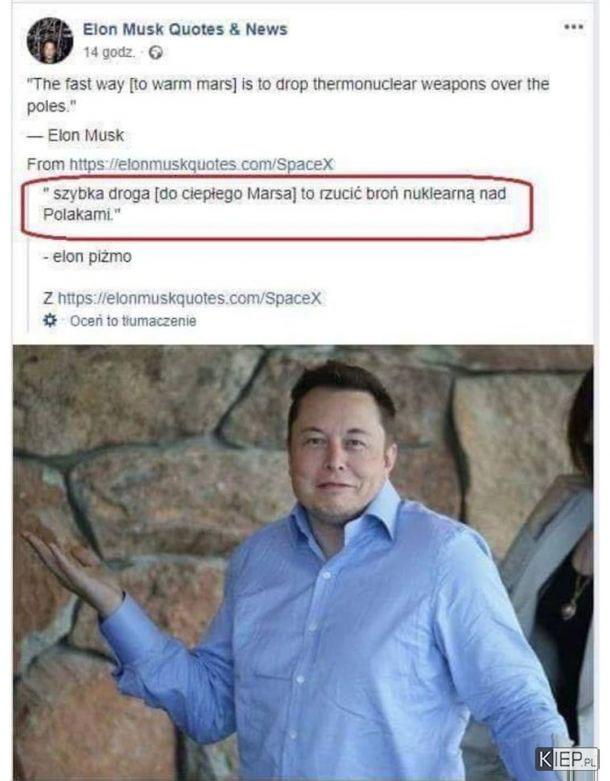Click the "- elon piżmo" translated attribution
610x781 pixels.
coord(88,257)
